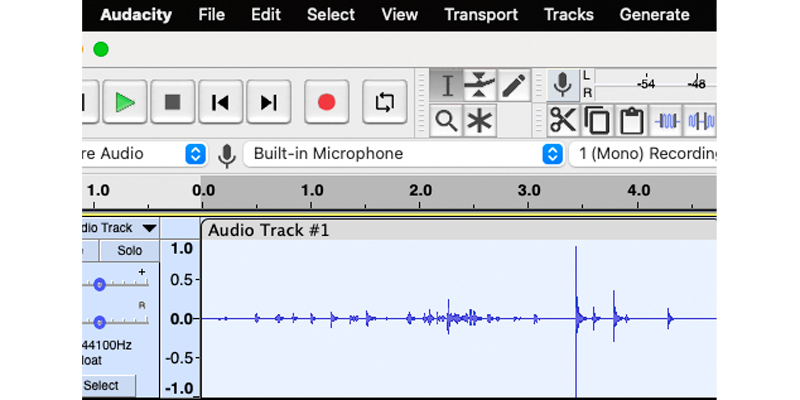The height and width of the screenshot is (400, 800).
Task: Click the green window zoom button
Action: click(101, 49)
